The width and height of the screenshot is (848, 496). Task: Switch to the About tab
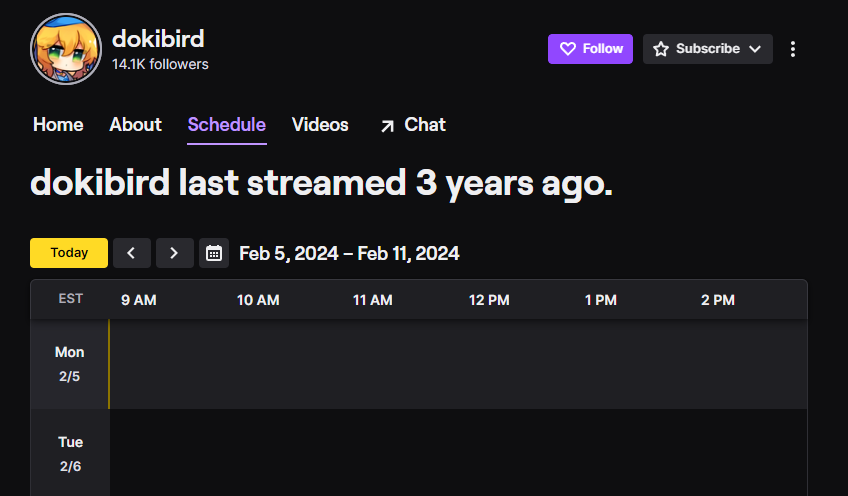click(x=135, y=125)
